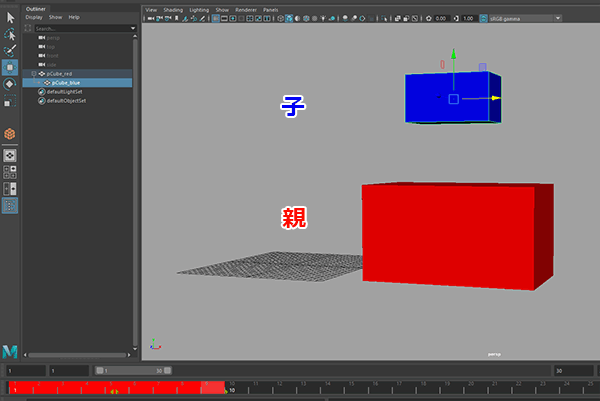Choose the Move tool in toolbox
This screenshot has width=600, height=401.
coord(10,67)
